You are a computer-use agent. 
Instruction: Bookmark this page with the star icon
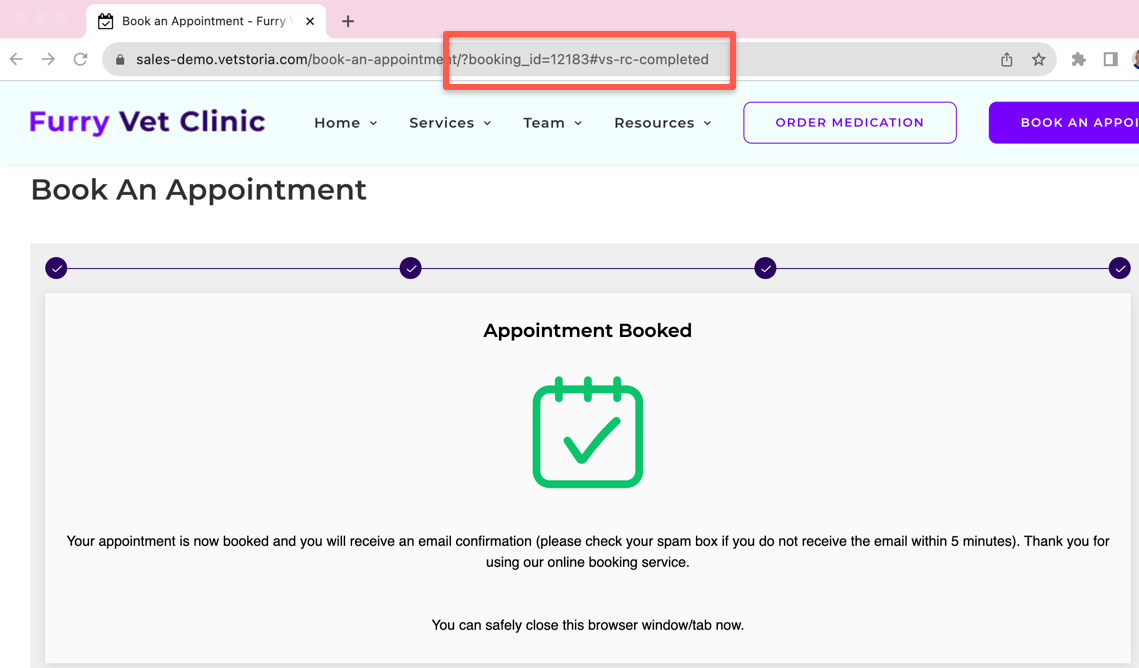1039,59
